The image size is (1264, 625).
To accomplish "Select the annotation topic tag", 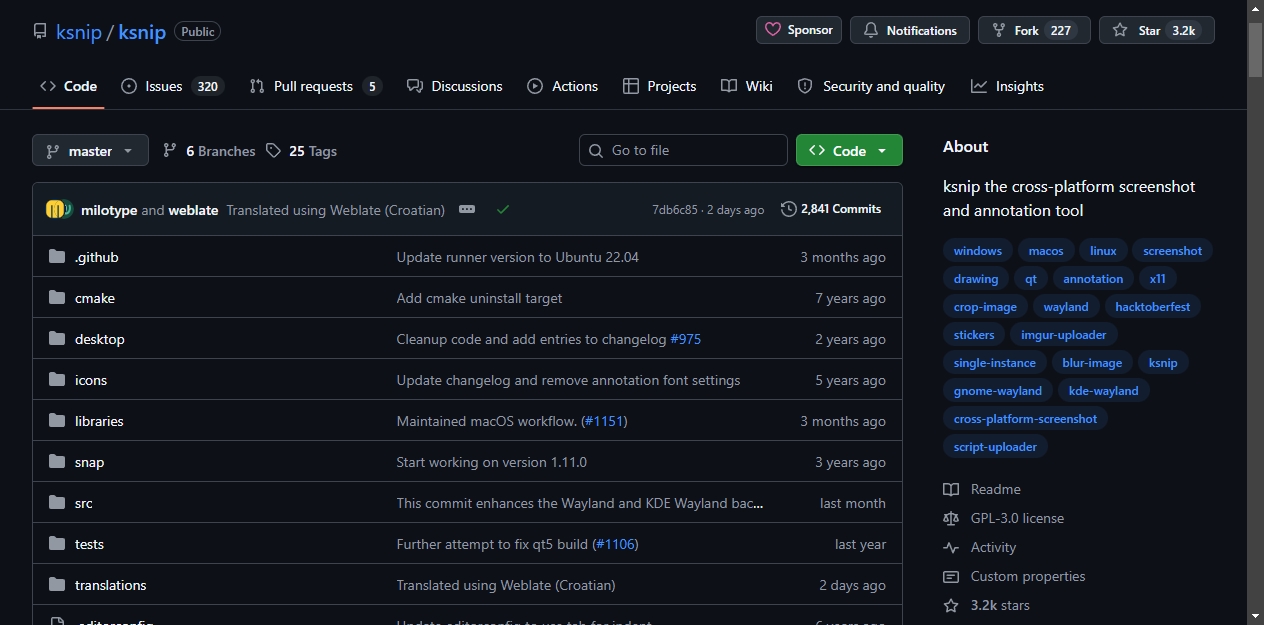I will point(1093,279).
